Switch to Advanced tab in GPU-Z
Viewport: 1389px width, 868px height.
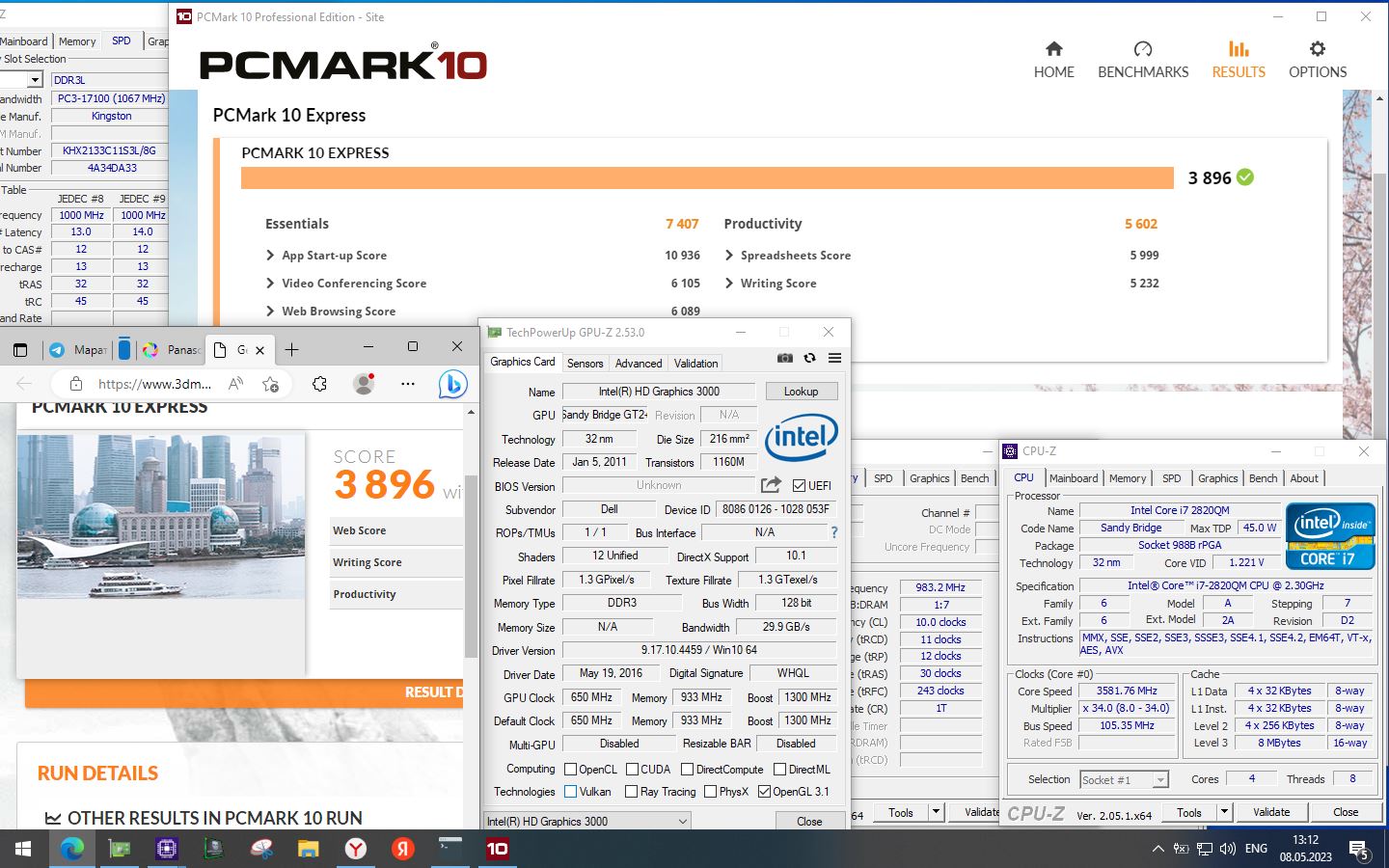point(639,364)
